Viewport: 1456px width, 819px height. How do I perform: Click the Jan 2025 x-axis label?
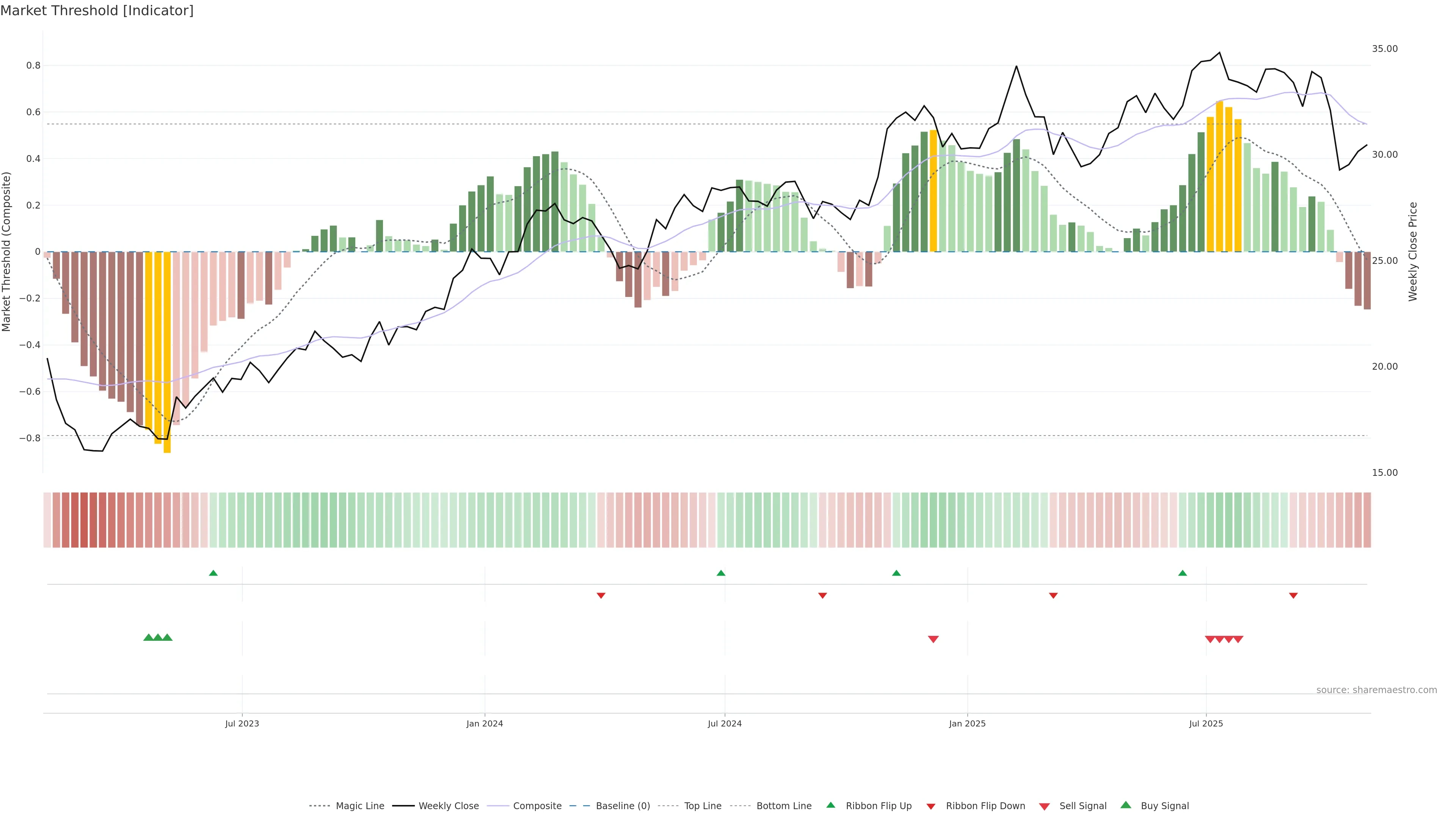[967, 723]
